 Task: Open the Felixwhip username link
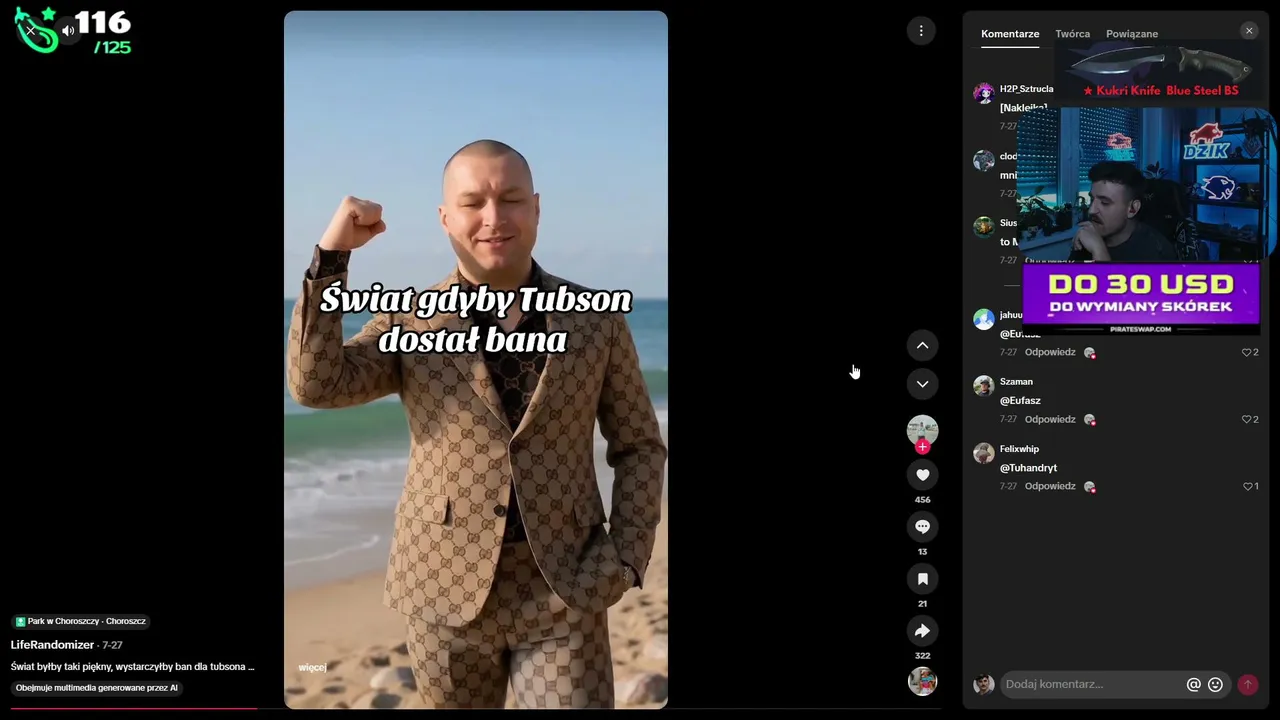[1019, 449]
